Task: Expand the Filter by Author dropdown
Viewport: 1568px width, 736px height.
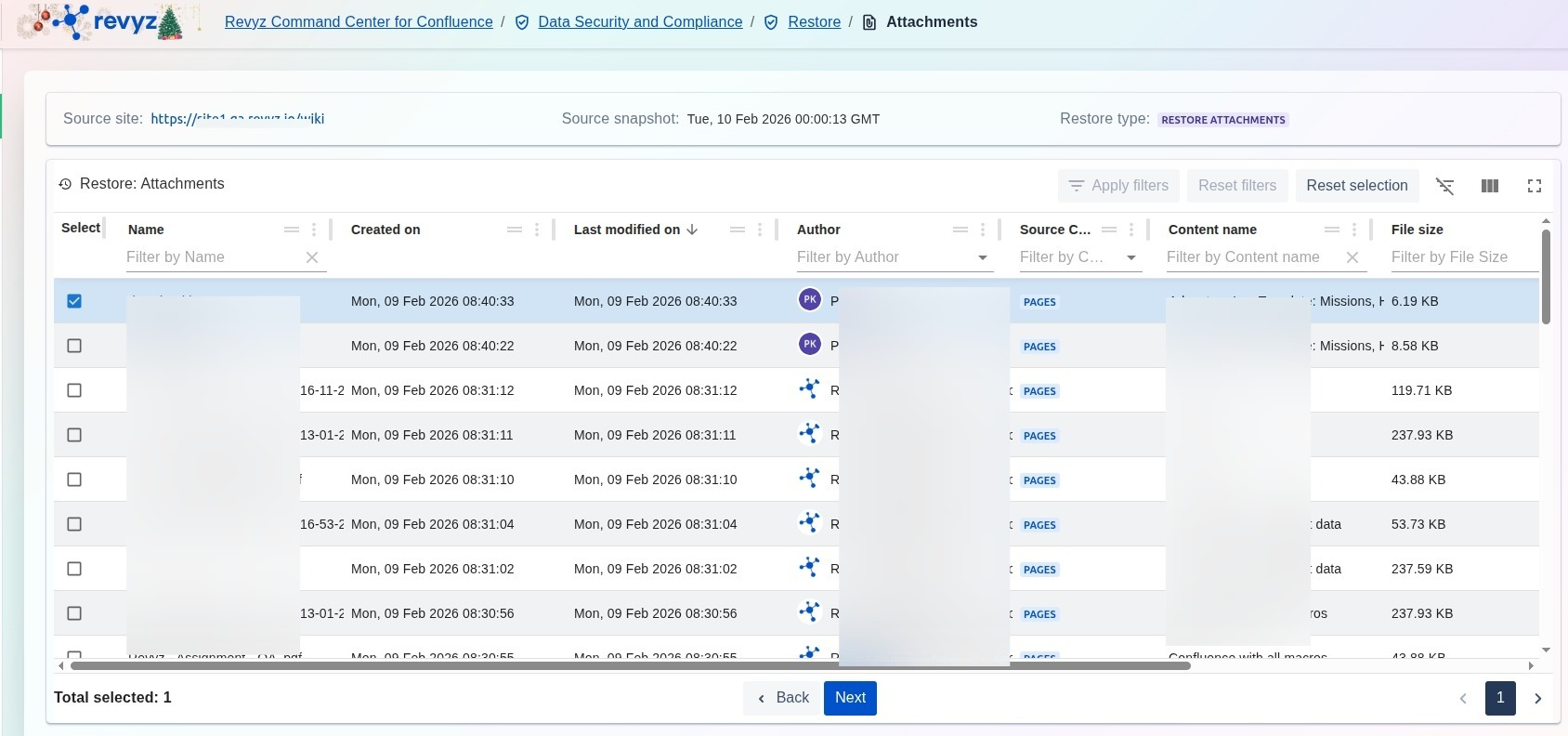Action: point(982,257)
